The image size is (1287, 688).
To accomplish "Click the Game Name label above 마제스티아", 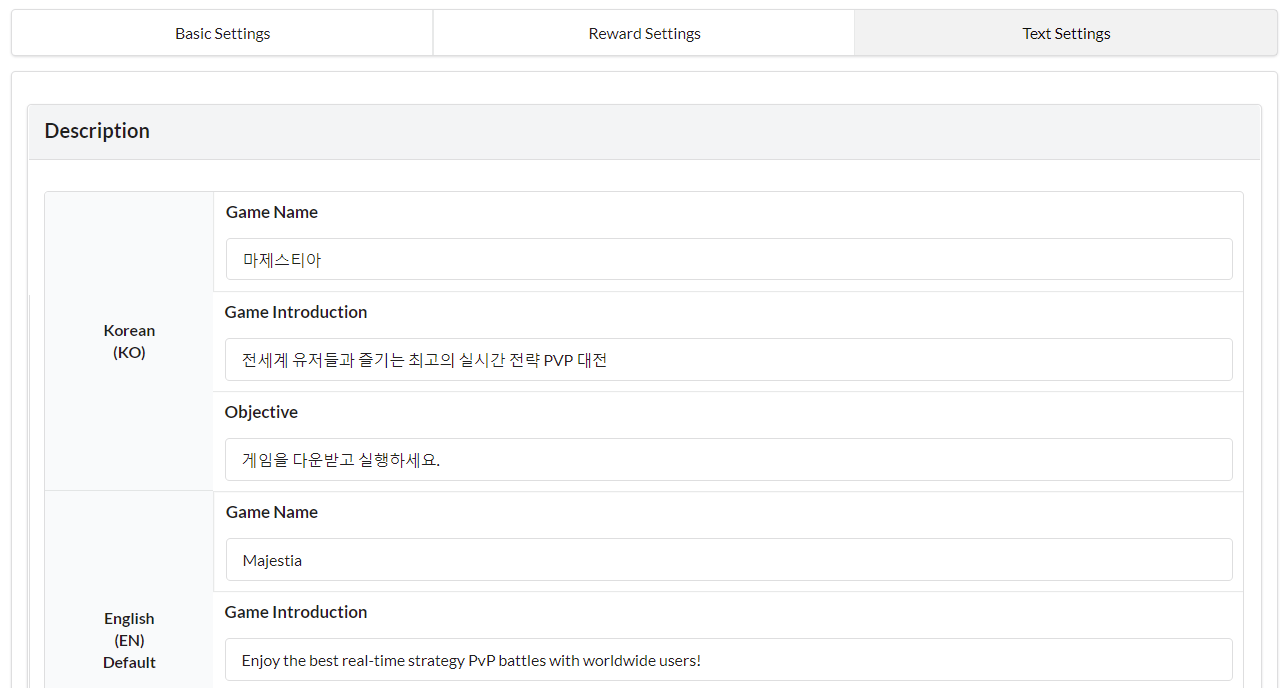I will pyautogui.click(x=272, y=212).
